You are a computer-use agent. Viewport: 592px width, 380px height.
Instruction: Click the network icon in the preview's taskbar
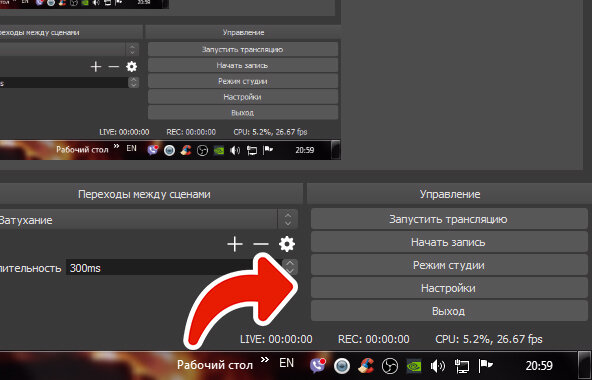click(251, 151)
